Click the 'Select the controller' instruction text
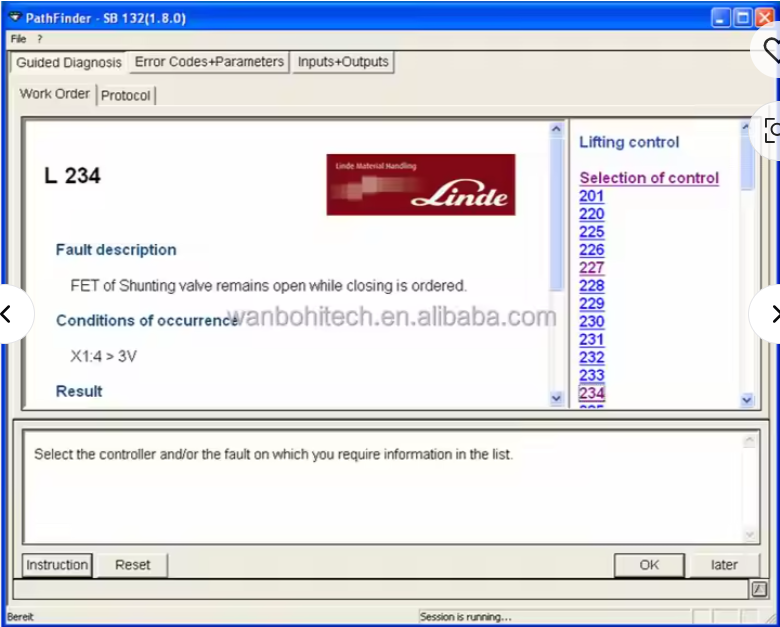The width and height of the screenshot is (780, 627). point(273,454)
